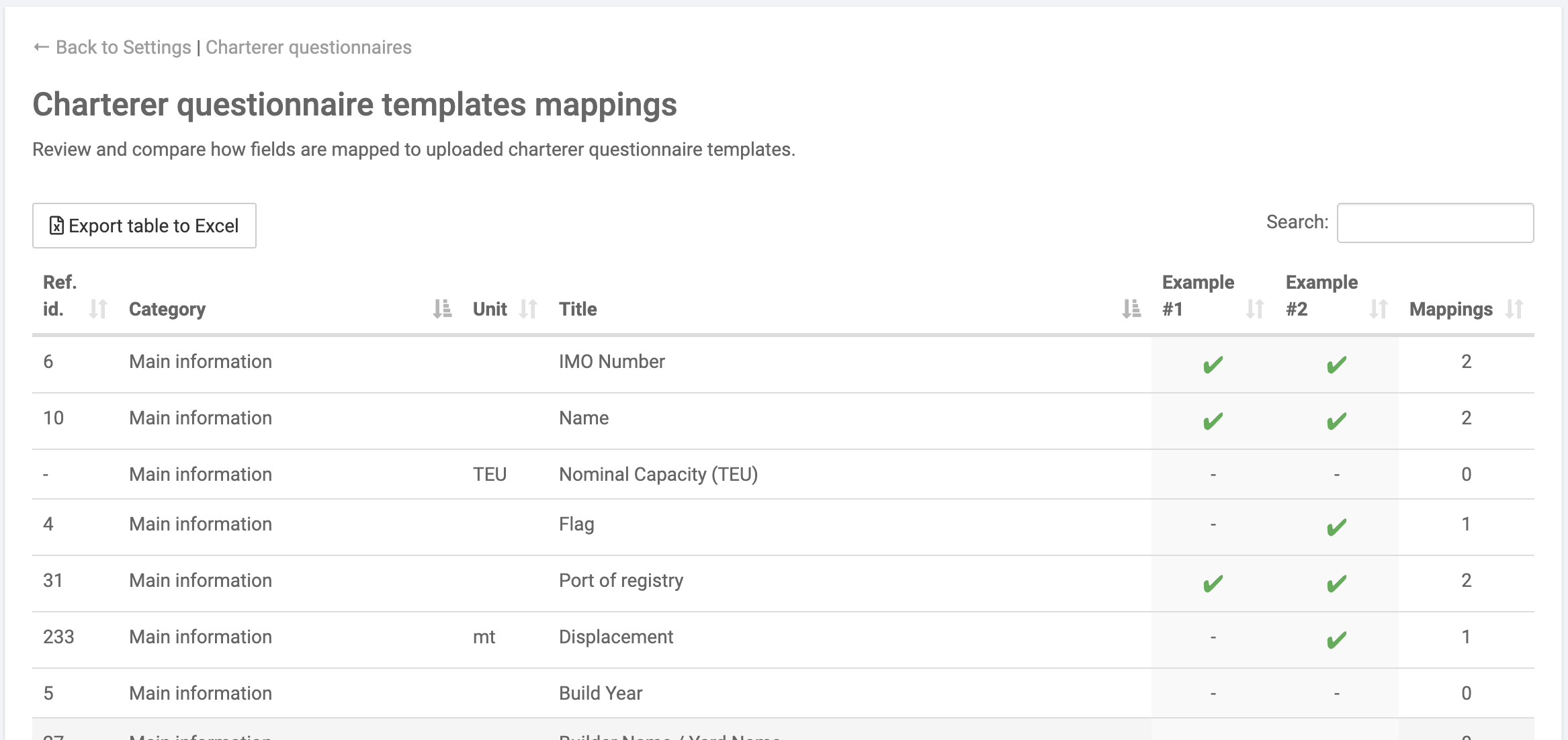This screenshot has height=740, width=1568.
Task: Open Charterer questionnaires breadcrumb link
Action: pos(308,47)
